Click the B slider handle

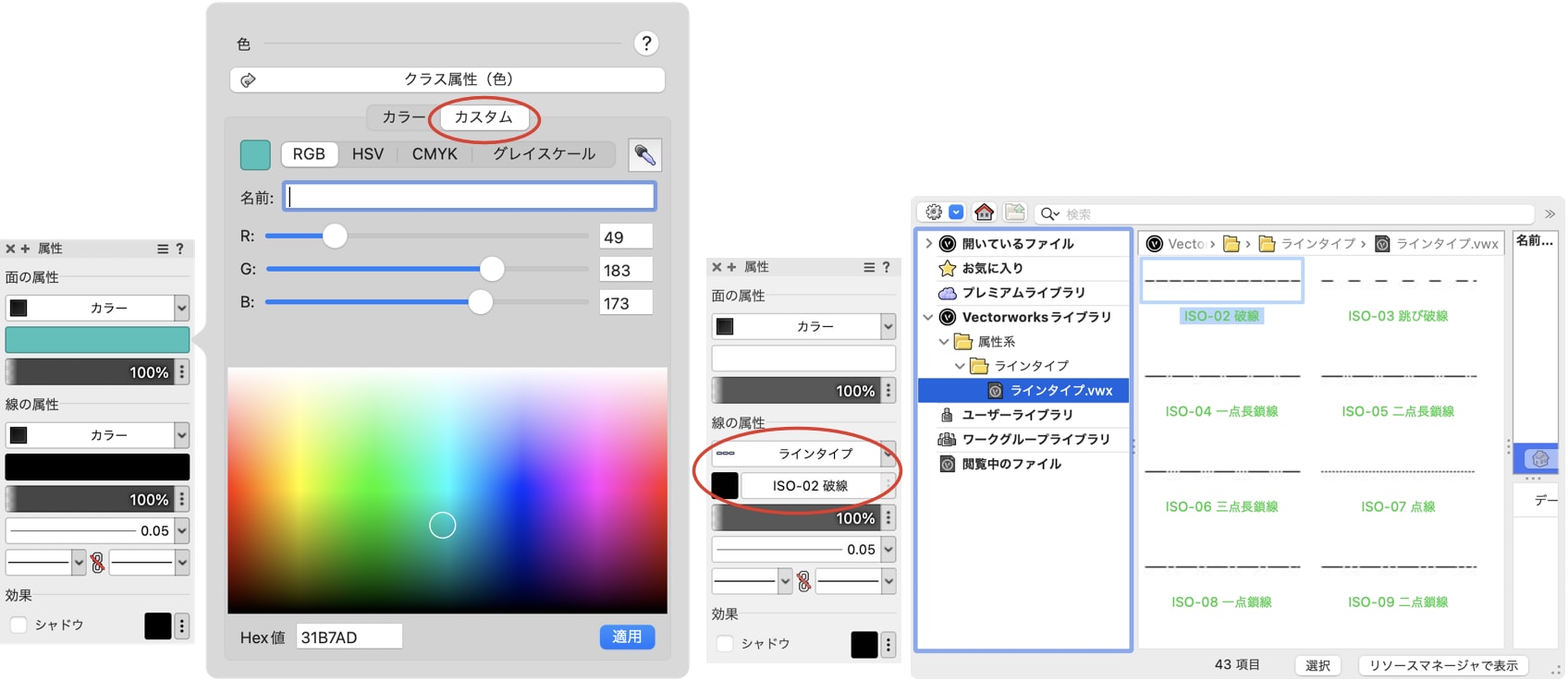point(480,302)
